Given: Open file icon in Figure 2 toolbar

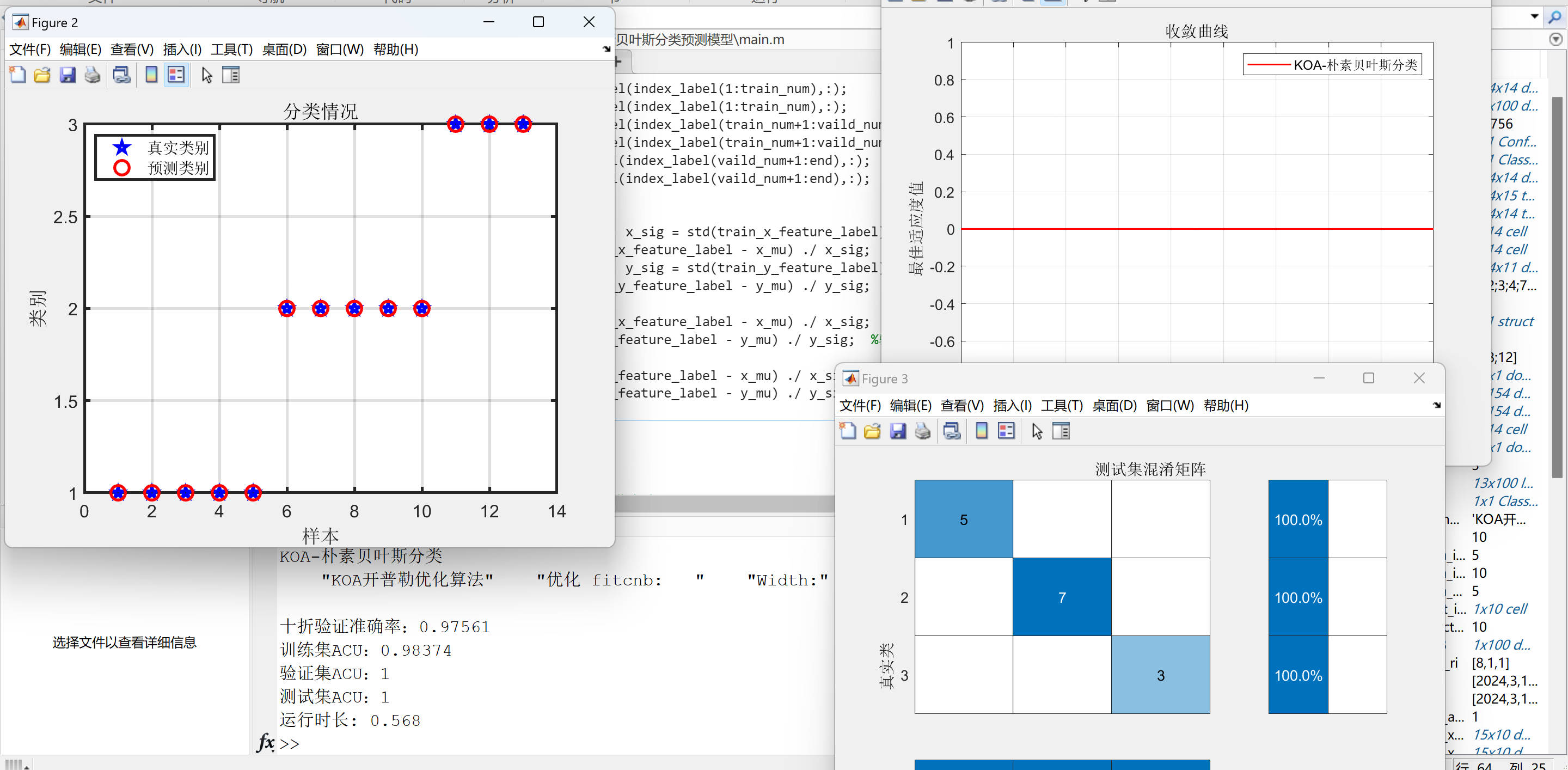Looking at the screenshot, I should coord(42,75).
